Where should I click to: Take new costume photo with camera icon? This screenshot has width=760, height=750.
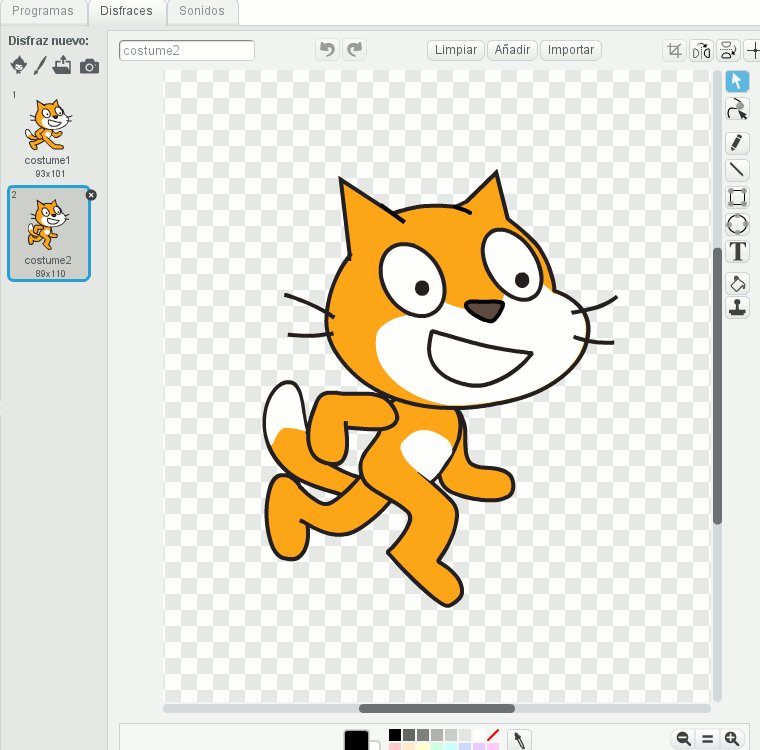[x=89, y=66]
